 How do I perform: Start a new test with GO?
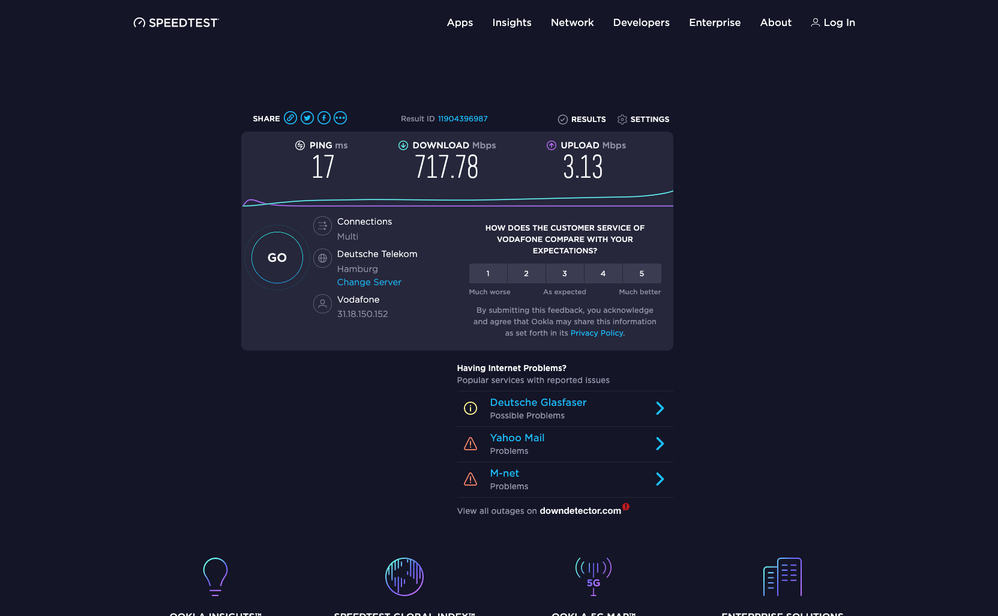277,258
